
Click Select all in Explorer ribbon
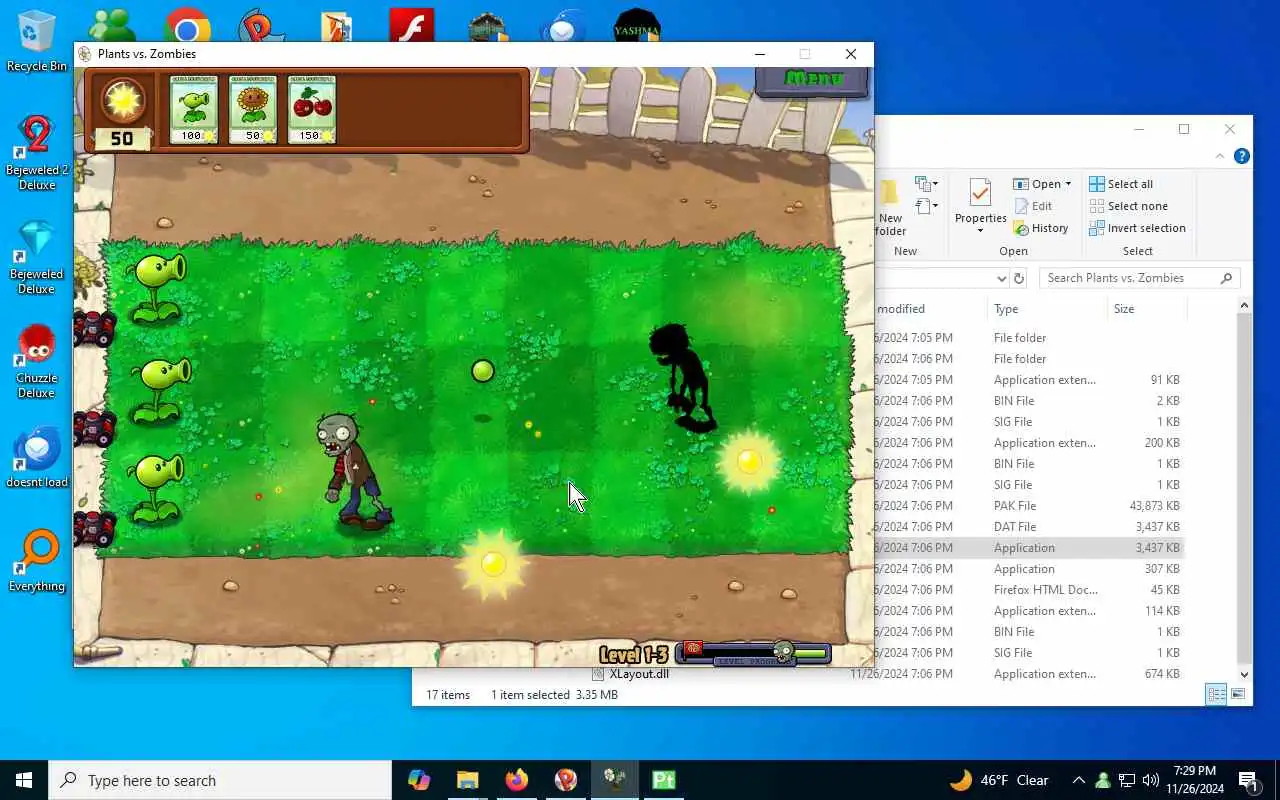[1120, 184]
